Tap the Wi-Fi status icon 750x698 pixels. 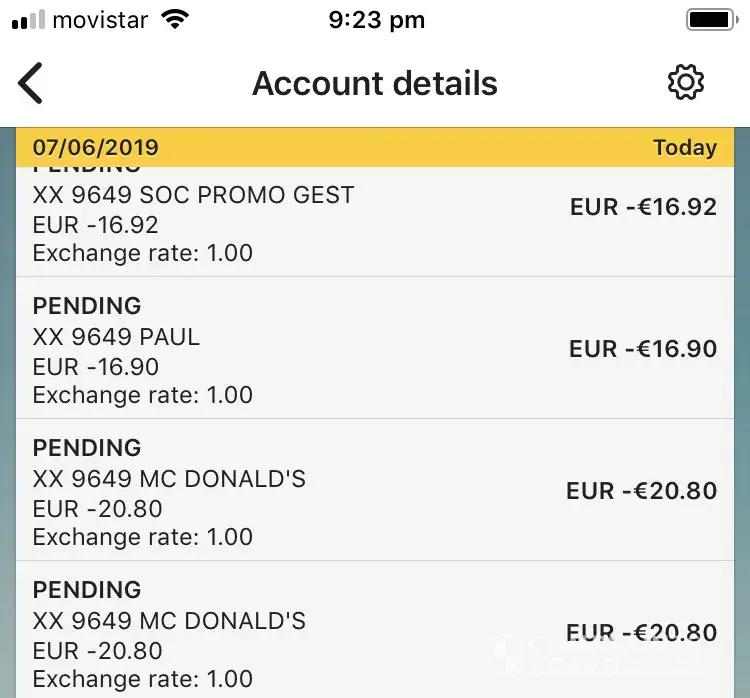(x=176, y=20)
